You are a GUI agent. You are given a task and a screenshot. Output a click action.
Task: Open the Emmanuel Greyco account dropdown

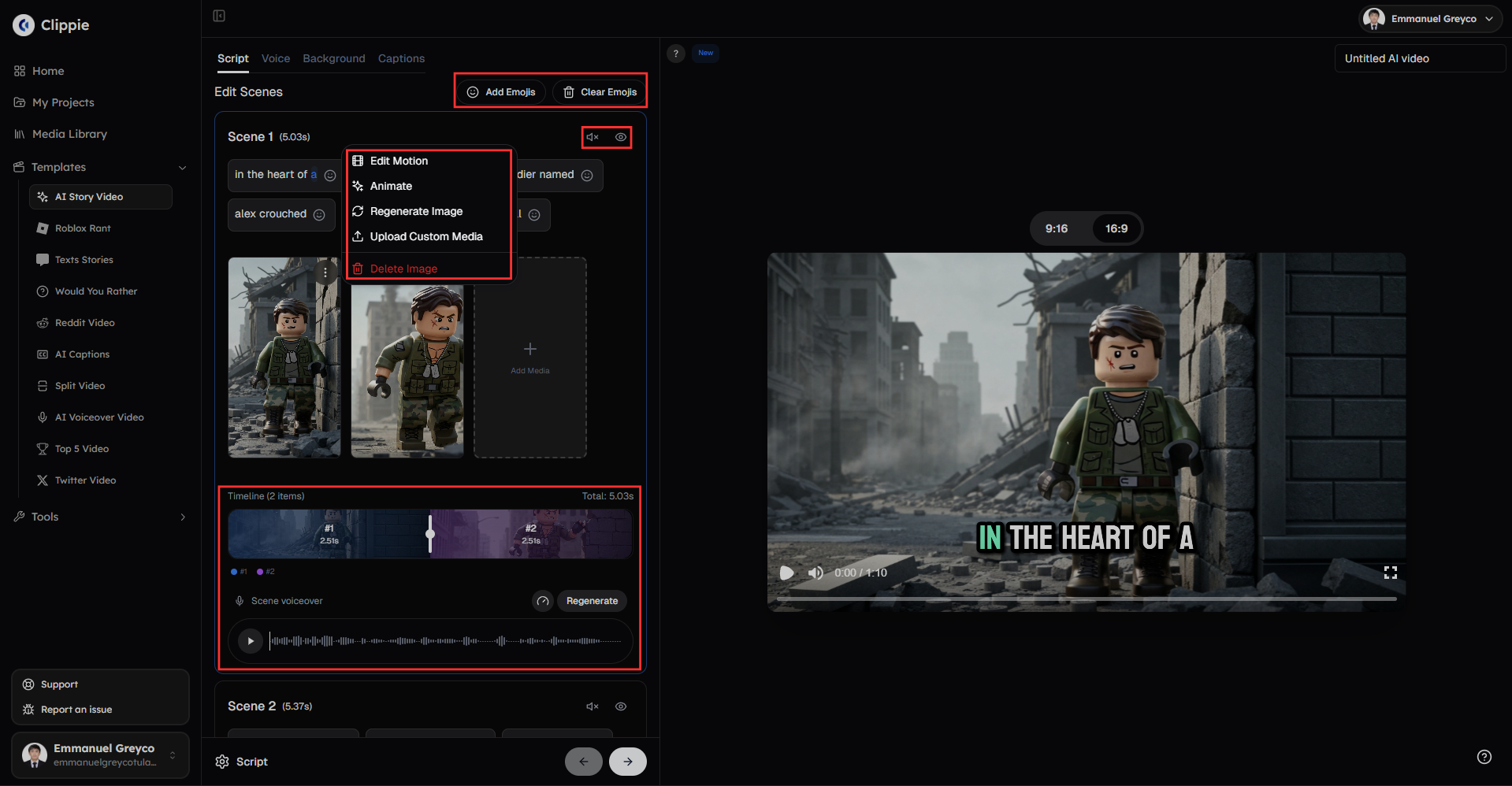point(1429,19)
